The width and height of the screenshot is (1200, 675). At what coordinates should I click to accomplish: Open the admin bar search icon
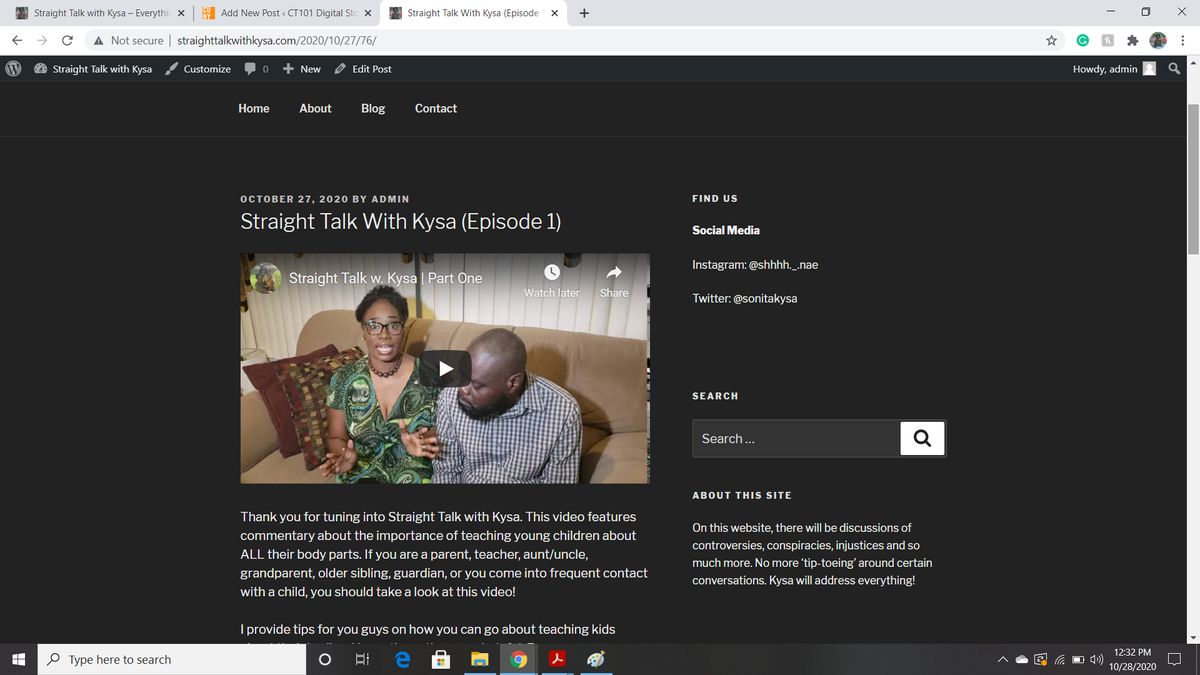point(1173,69)
